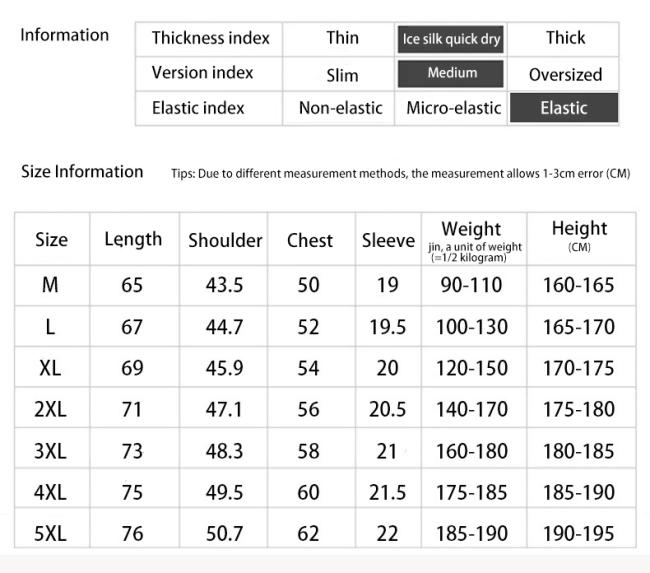Image resolution: width=650 pixels, height=573 pixels.
Task: Click the Size column header
Action: [x=51, y=240]
